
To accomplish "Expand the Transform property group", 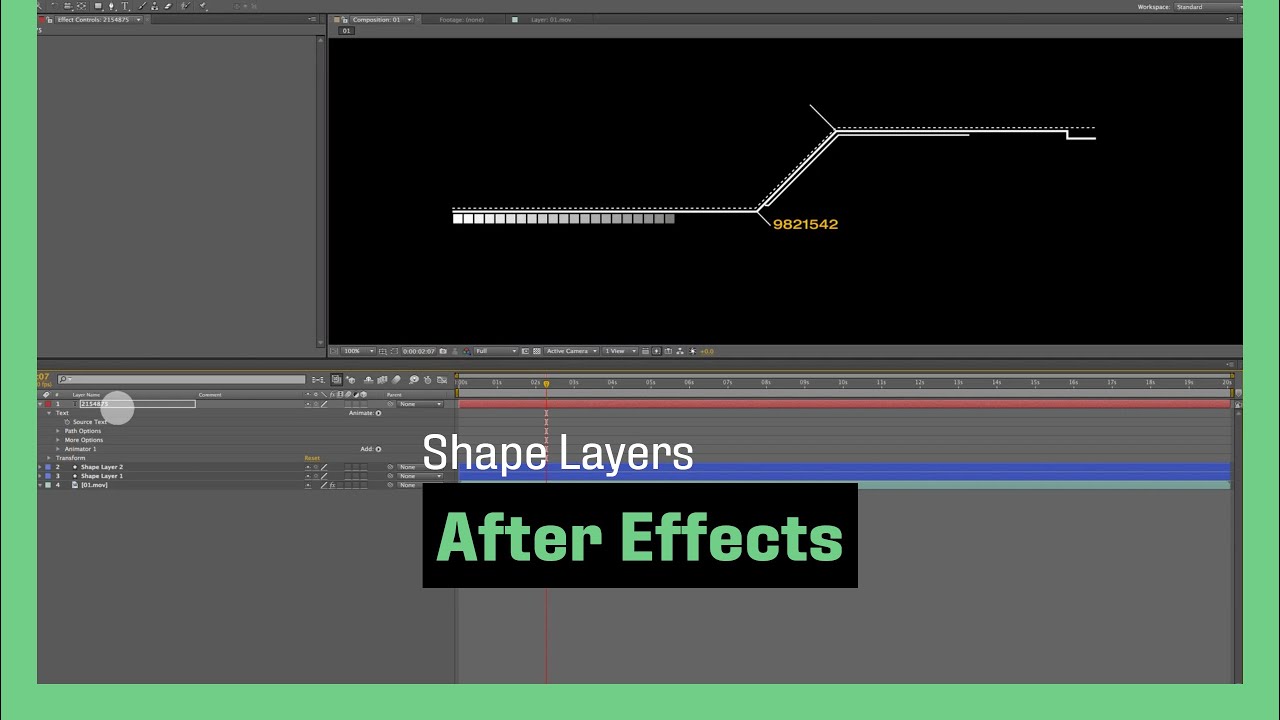I will point(49,458).
